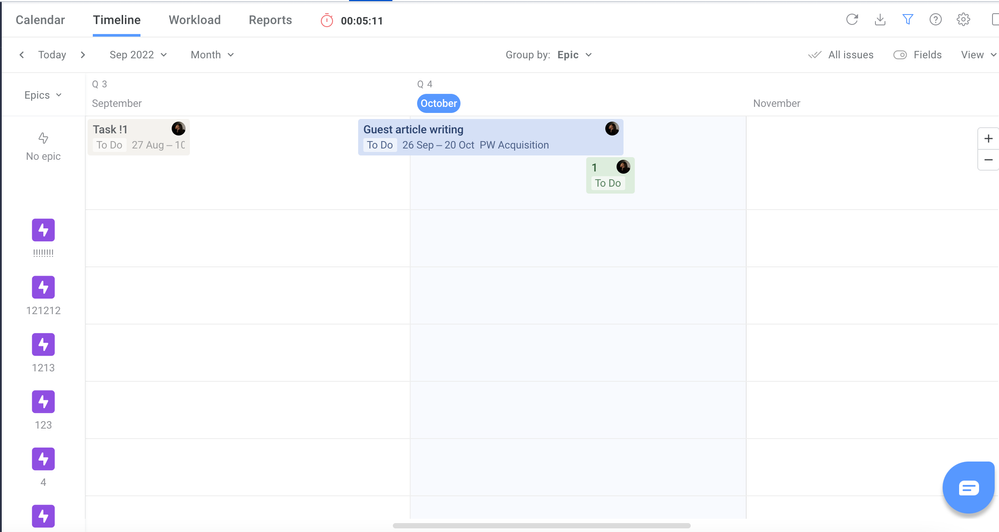This screenshot has width=999, height=532.
Task: Click the 26 Sep – 20 Oct date range
Action: pos(438,145)
